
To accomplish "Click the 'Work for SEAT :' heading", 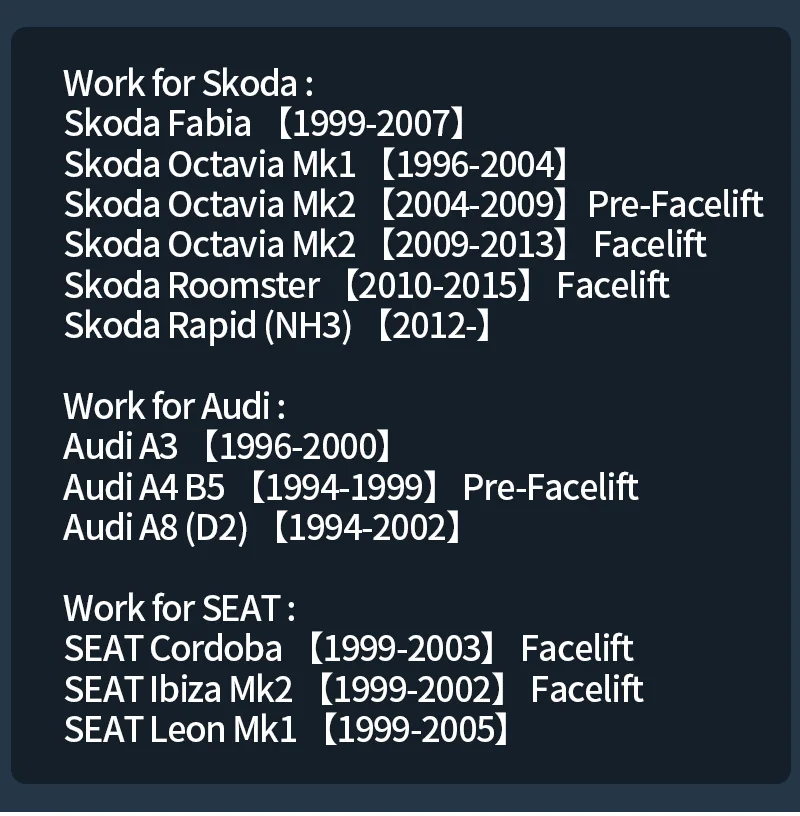I will tap(180, 608).
